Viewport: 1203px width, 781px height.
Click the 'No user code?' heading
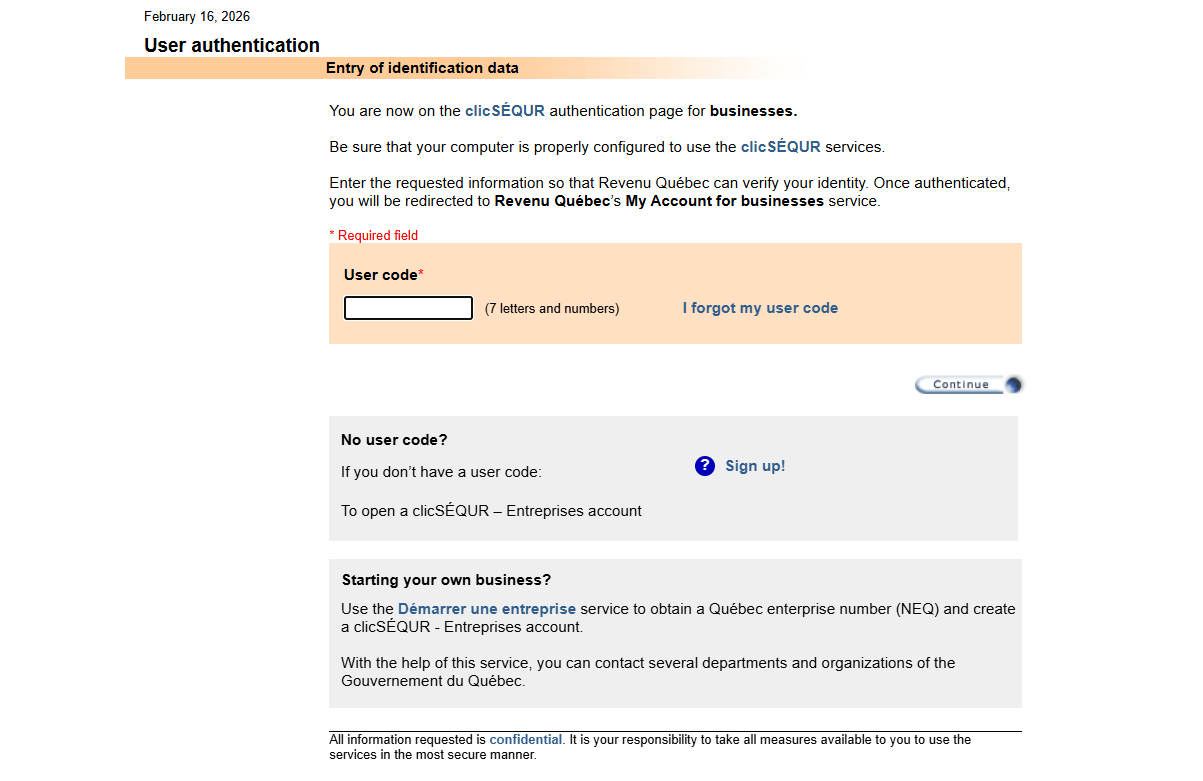pos(394,440)
